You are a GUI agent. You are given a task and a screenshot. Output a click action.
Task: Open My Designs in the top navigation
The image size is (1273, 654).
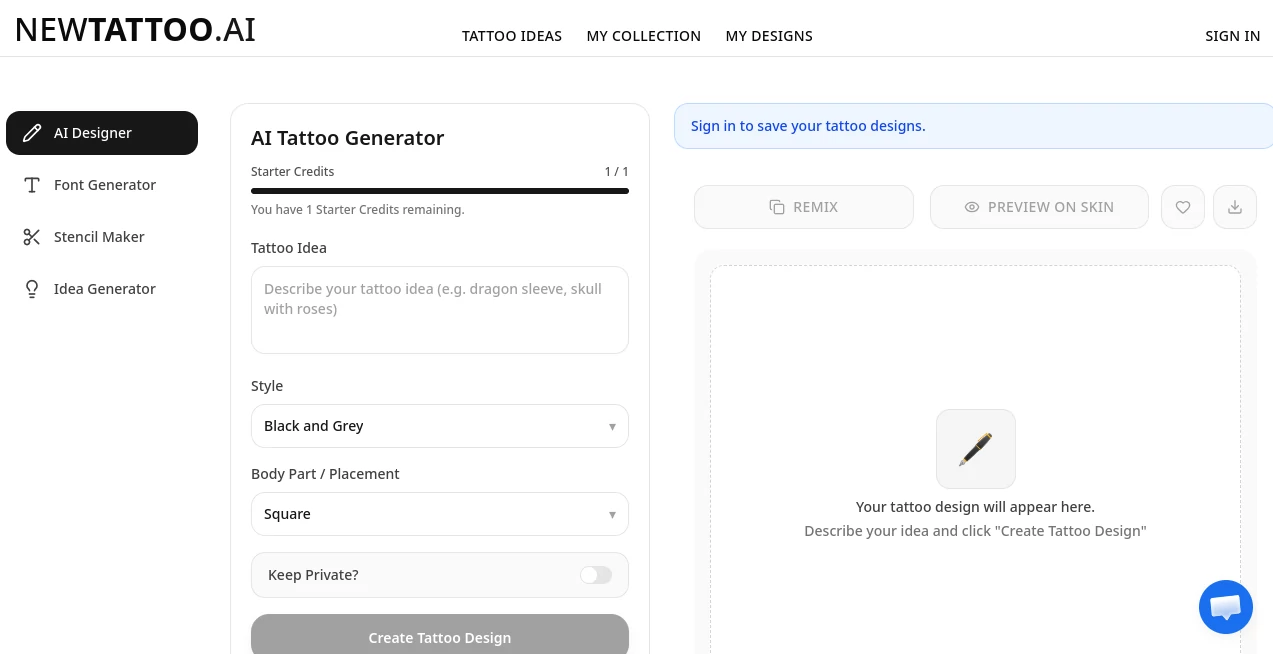point(769,36)
